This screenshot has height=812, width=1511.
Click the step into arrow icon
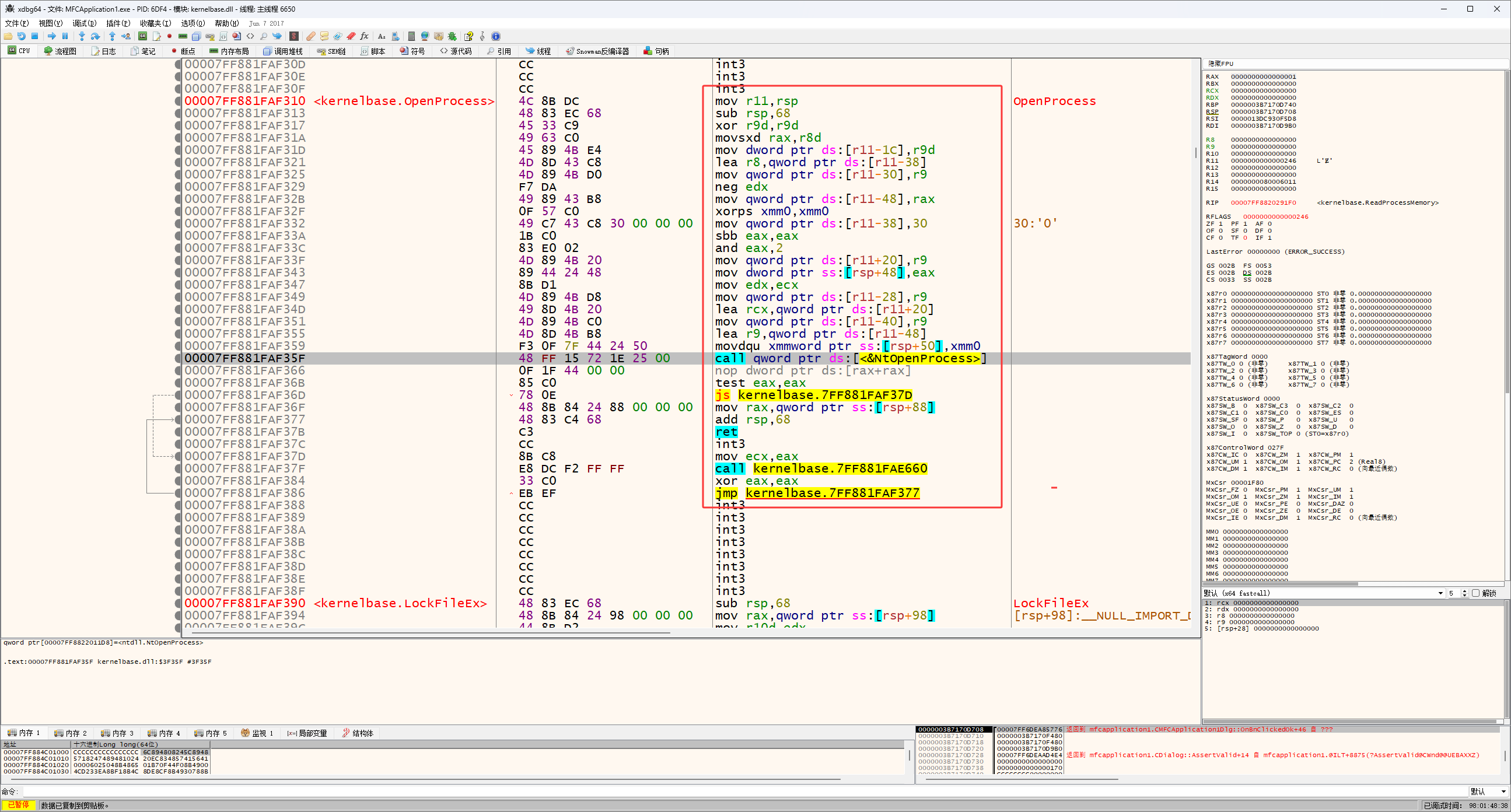pos(82,36)
